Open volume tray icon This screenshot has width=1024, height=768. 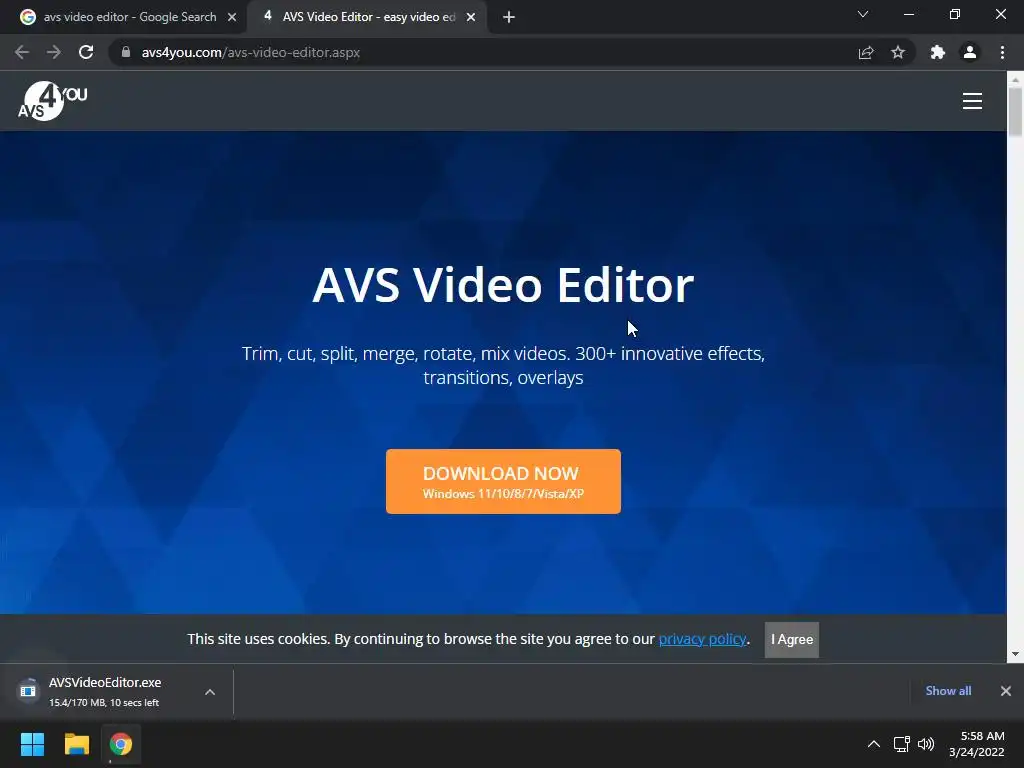[x=926, y=744]
